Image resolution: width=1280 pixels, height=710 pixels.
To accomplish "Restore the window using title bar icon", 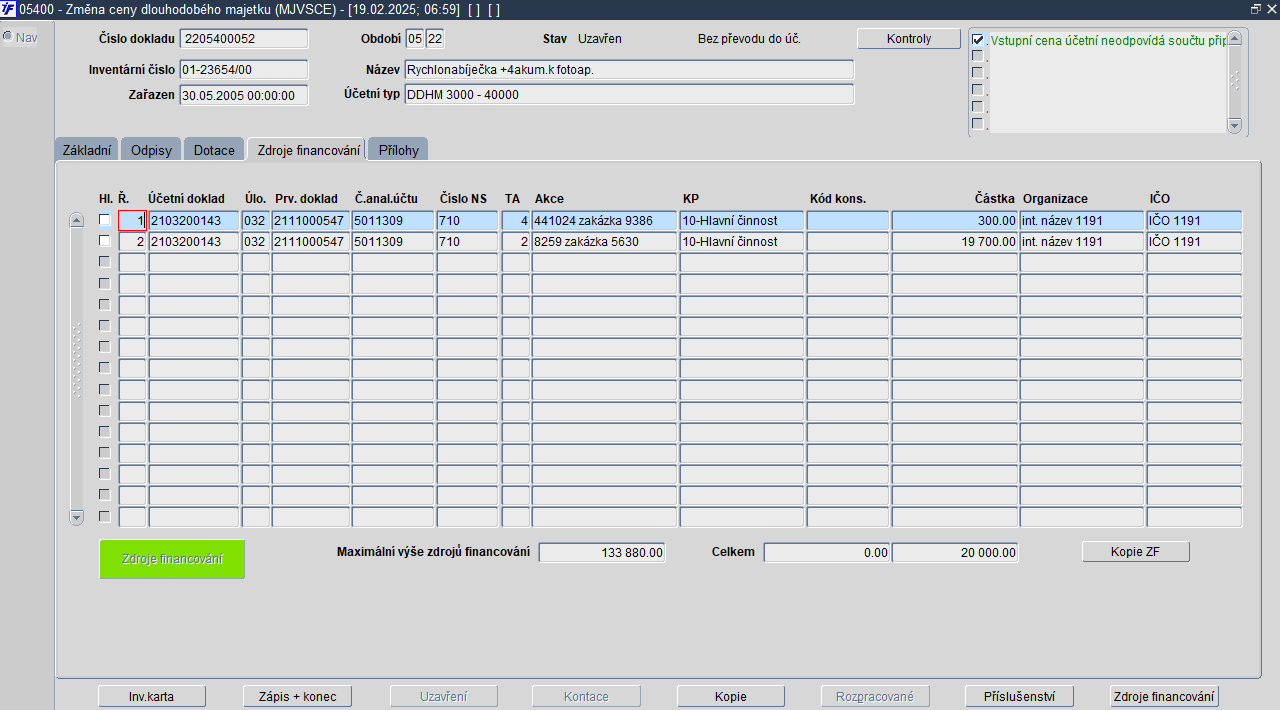I will point(1255,9).
